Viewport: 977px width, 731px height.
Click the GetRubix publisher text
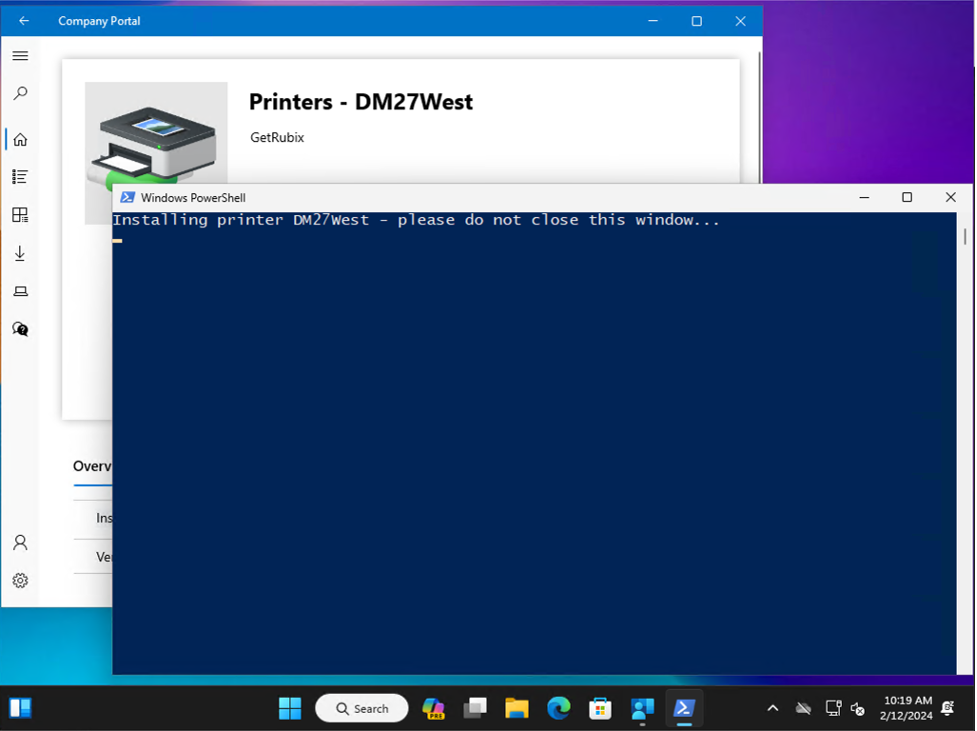(x=277, y=138)
